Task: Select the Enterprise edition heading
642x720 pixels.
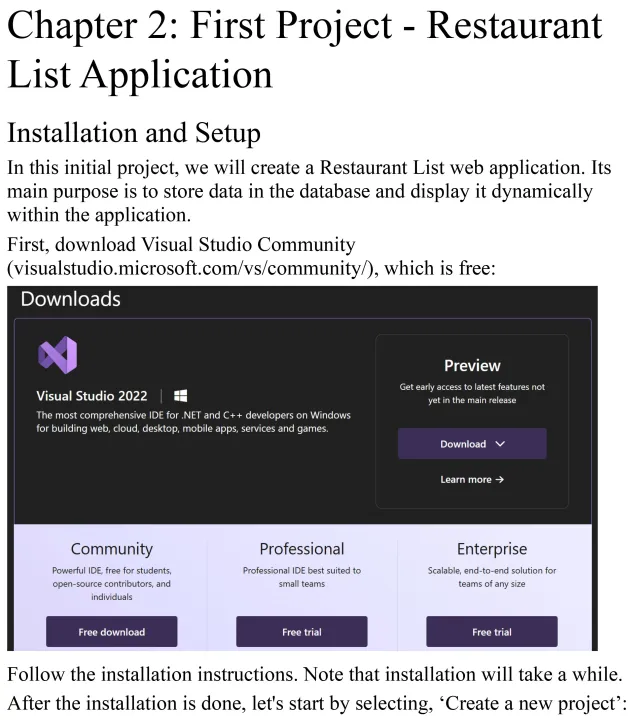Action: tap(491, 549)
